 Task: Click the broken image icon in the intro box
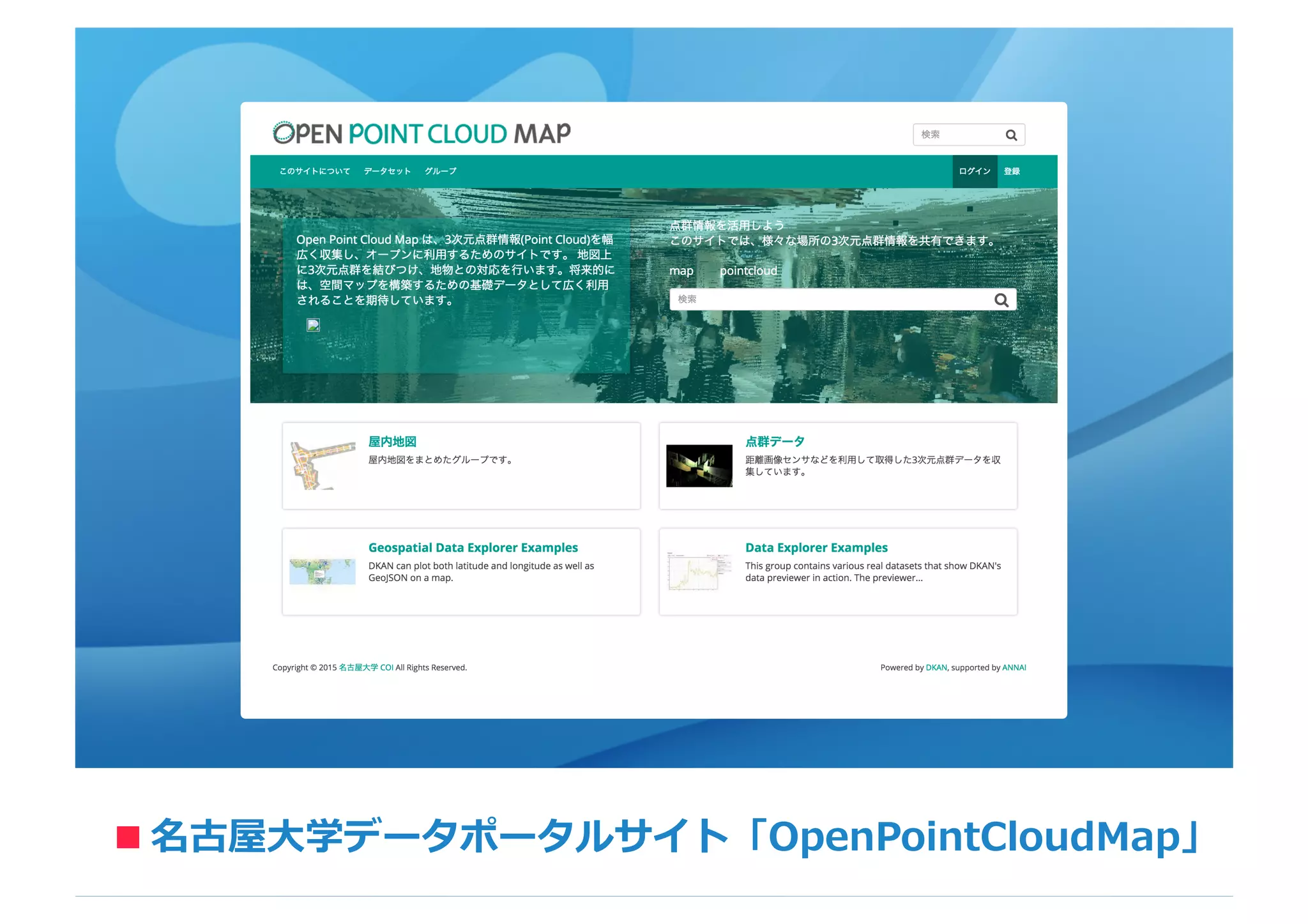[x=313, y=325]
